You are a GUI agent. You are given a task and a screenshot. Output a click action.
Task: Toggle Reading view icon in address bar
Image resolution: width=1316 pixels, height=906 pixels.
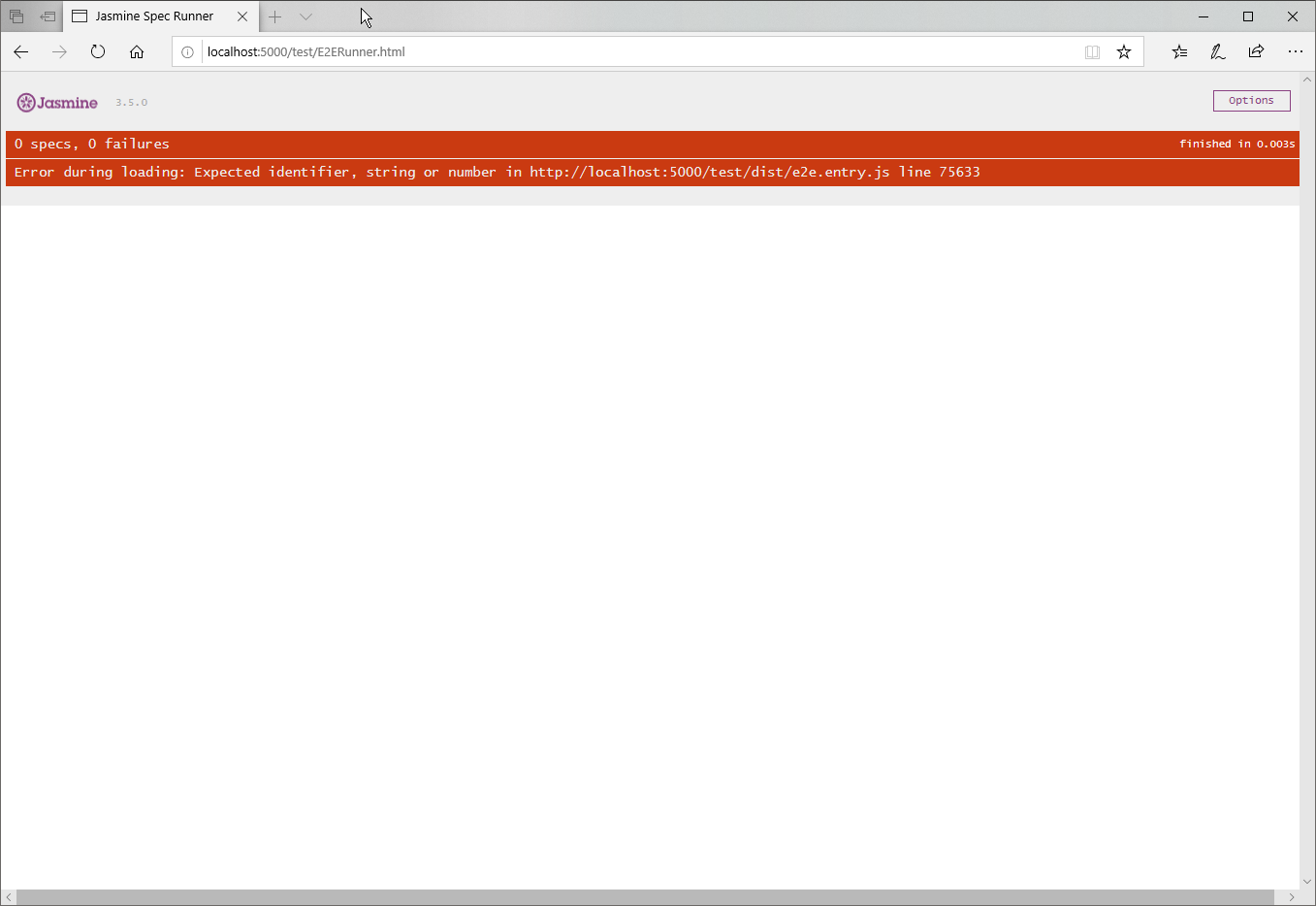(1092, 52)
